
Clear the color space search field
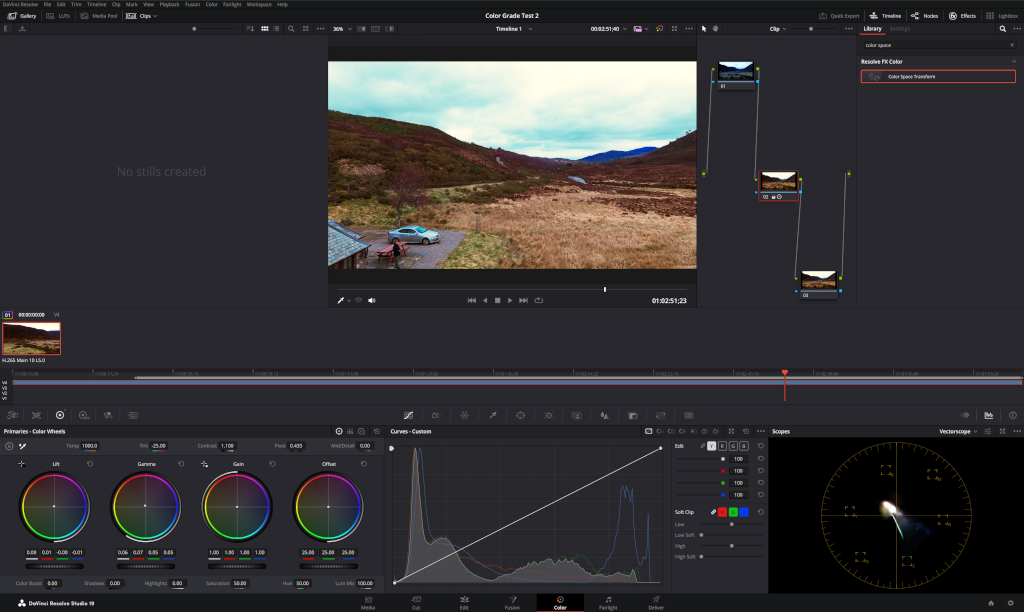click(x=1012, y=45)
